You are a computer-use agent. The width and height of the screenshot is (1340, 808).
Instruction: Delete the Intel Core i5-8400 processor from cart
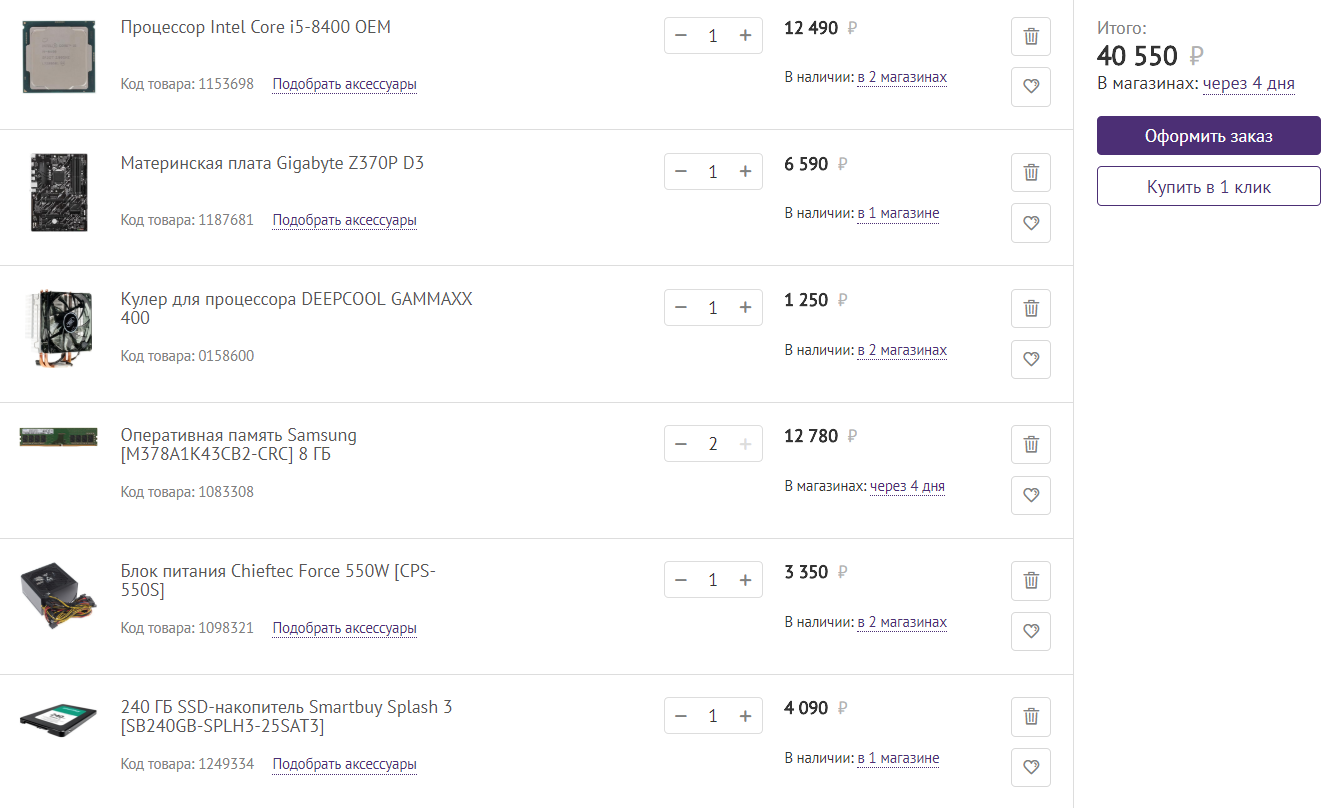coord(1031,37)
